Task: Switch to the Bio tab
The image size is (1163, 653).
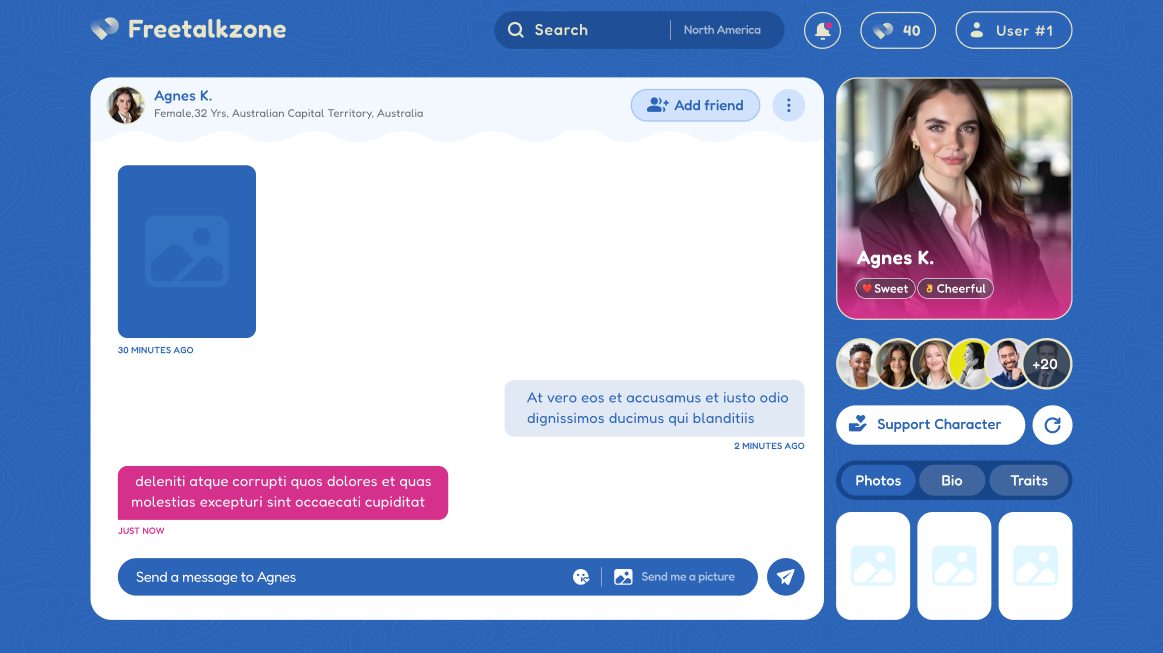Action: click(x=951, y=481)
